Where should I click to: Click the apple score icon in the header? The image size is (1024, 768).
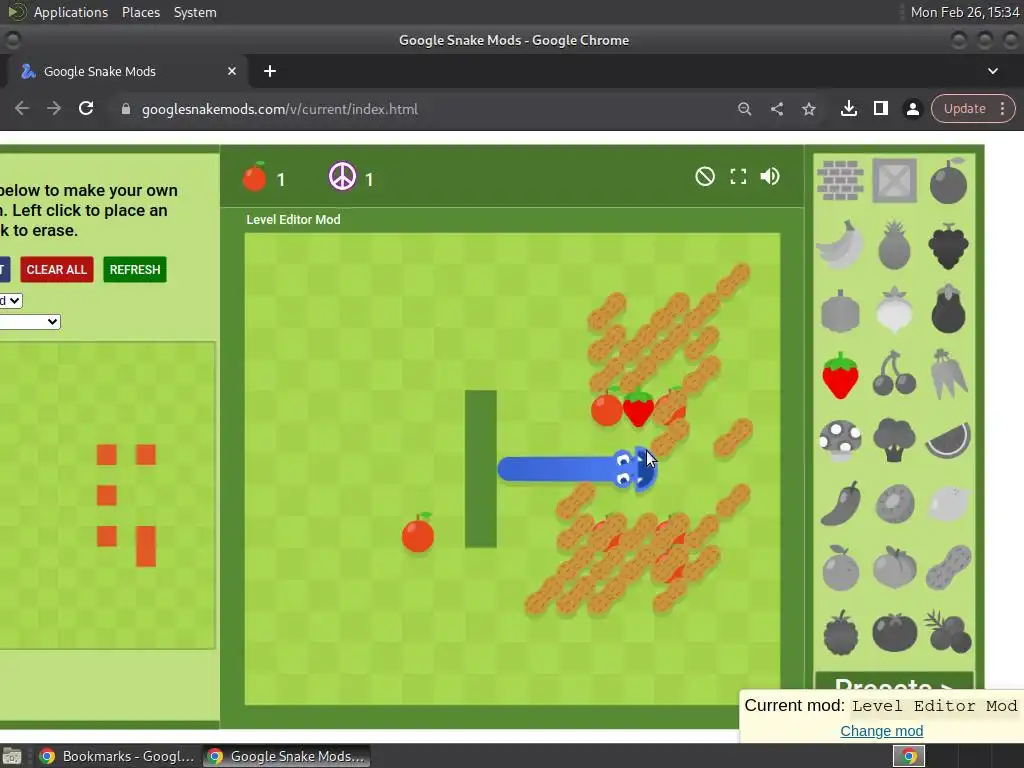[255, 176]
